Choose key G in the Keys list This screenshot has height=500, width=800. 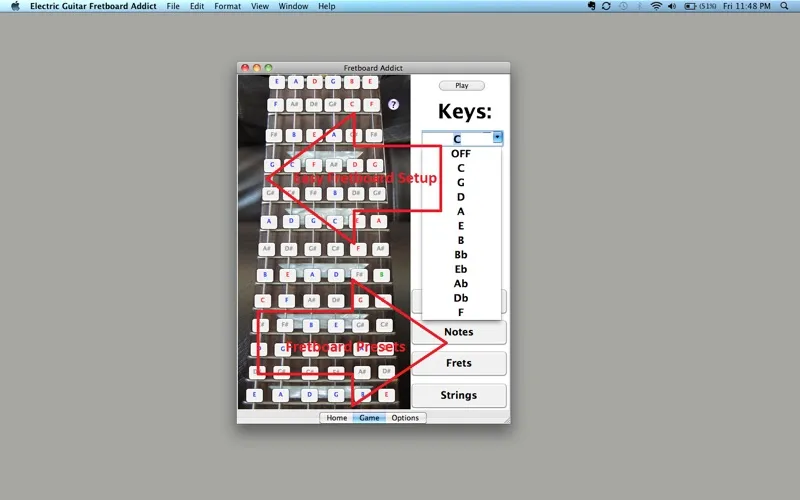click(x=461, y=183)
